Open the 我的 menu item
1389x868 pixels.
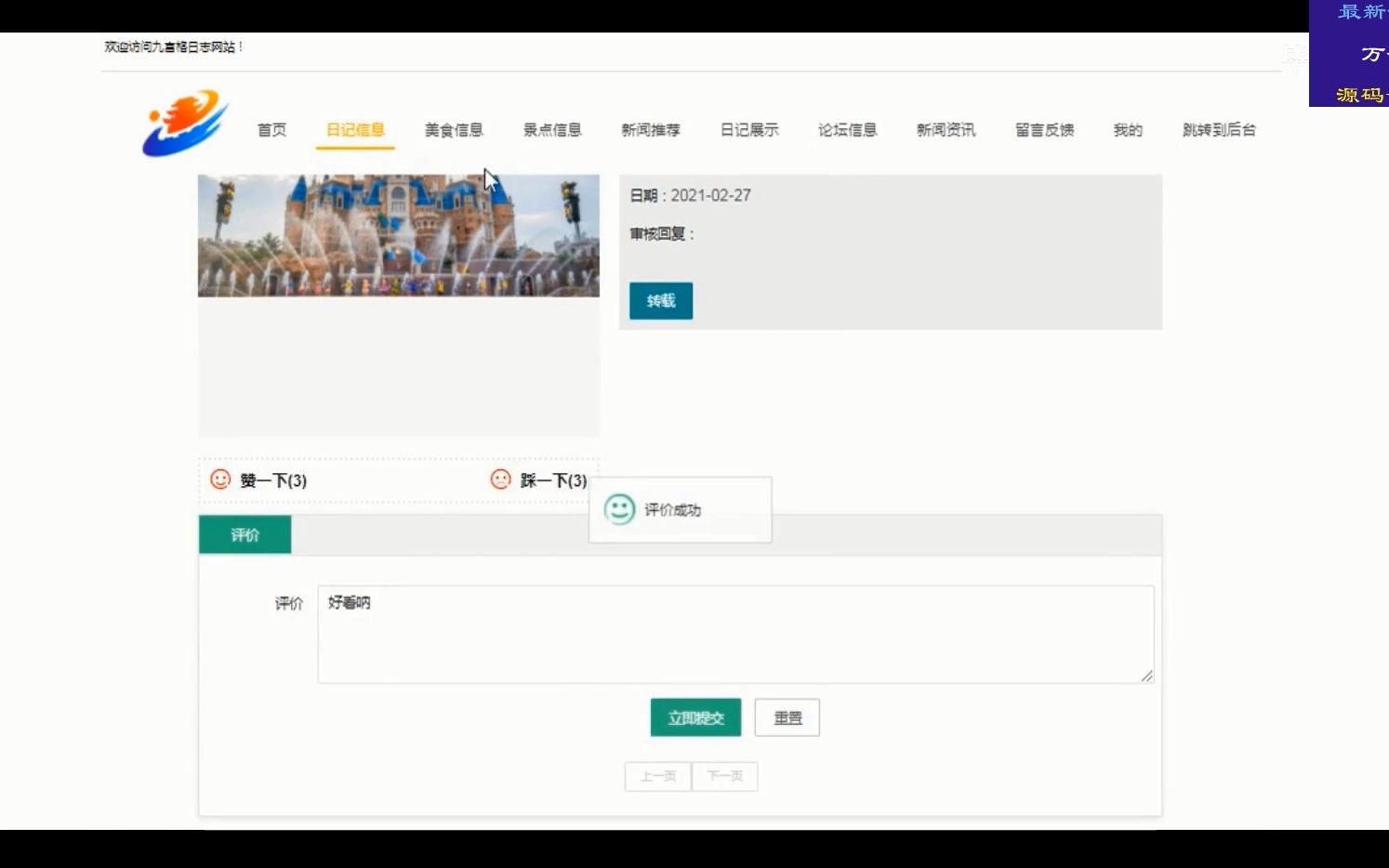tap(1128, 130)
